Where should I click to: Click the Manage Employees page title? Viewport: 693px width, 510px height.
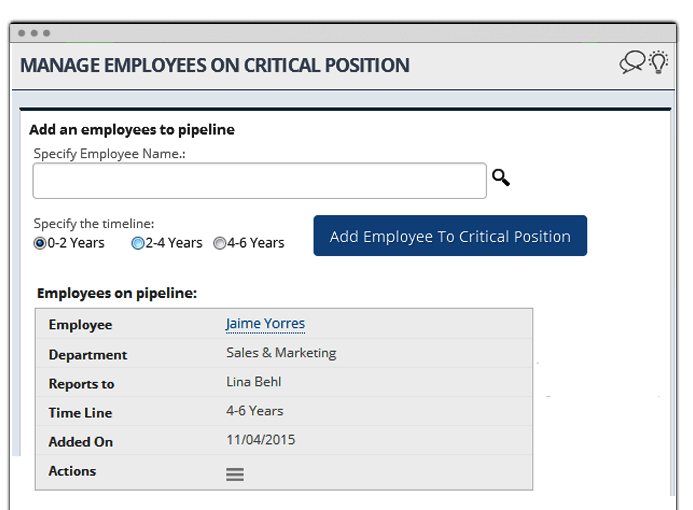215,65
